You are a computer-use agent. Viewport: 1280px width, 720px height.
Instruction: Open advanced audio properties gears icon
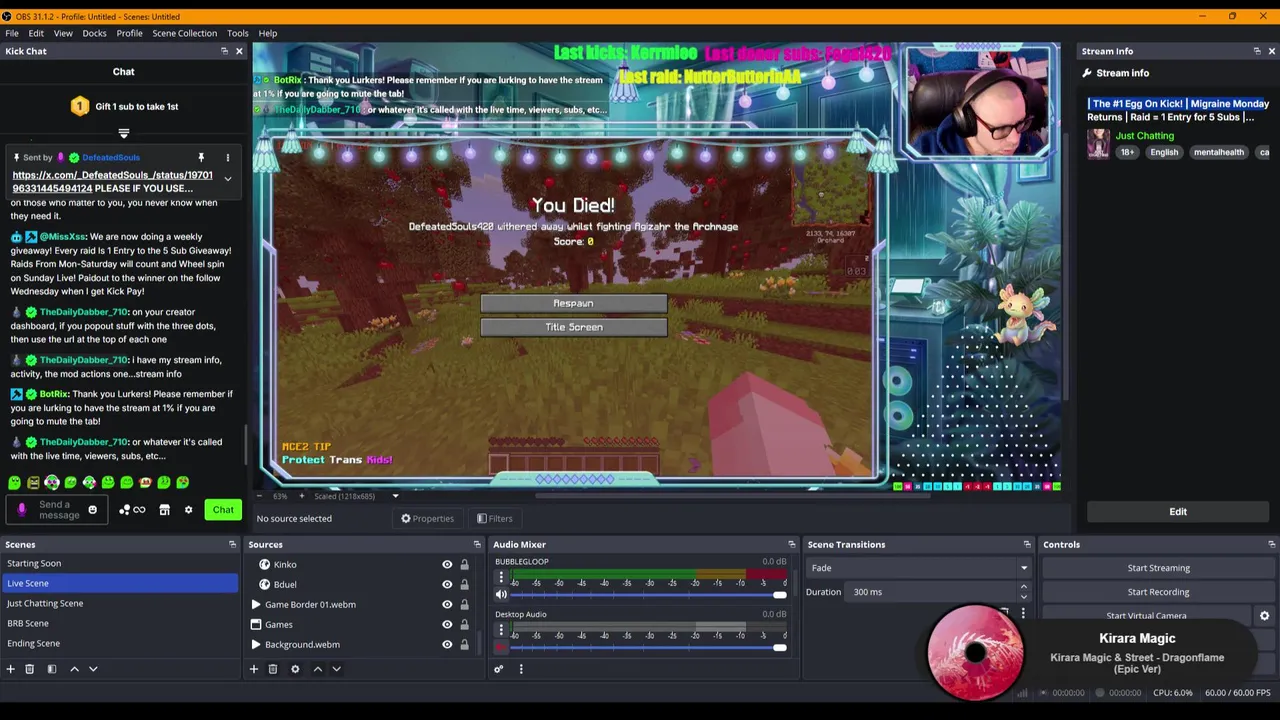498,669
